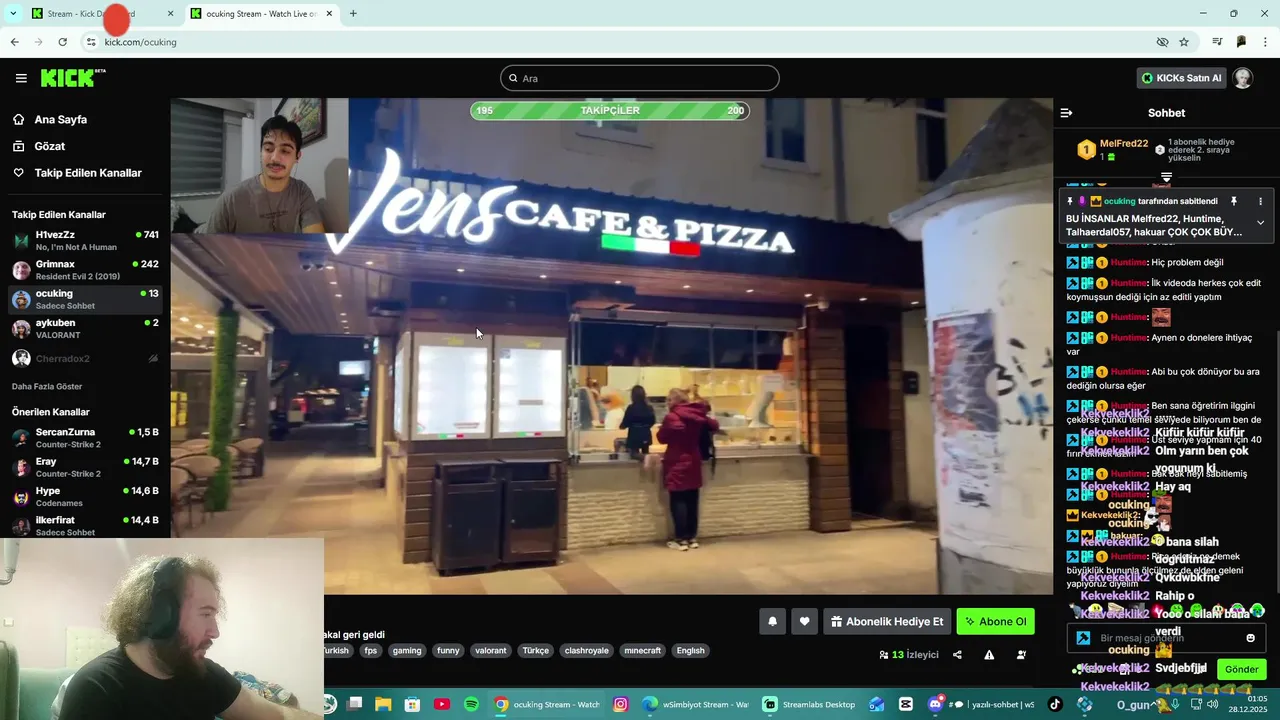Click Gönder send button
The width and height of the screenshot is (1280, 720).
(1241, 669)
